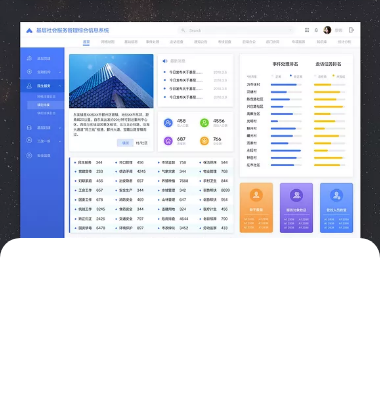Expand the fifth sidebar item's chevron

[x=60, y=141]
